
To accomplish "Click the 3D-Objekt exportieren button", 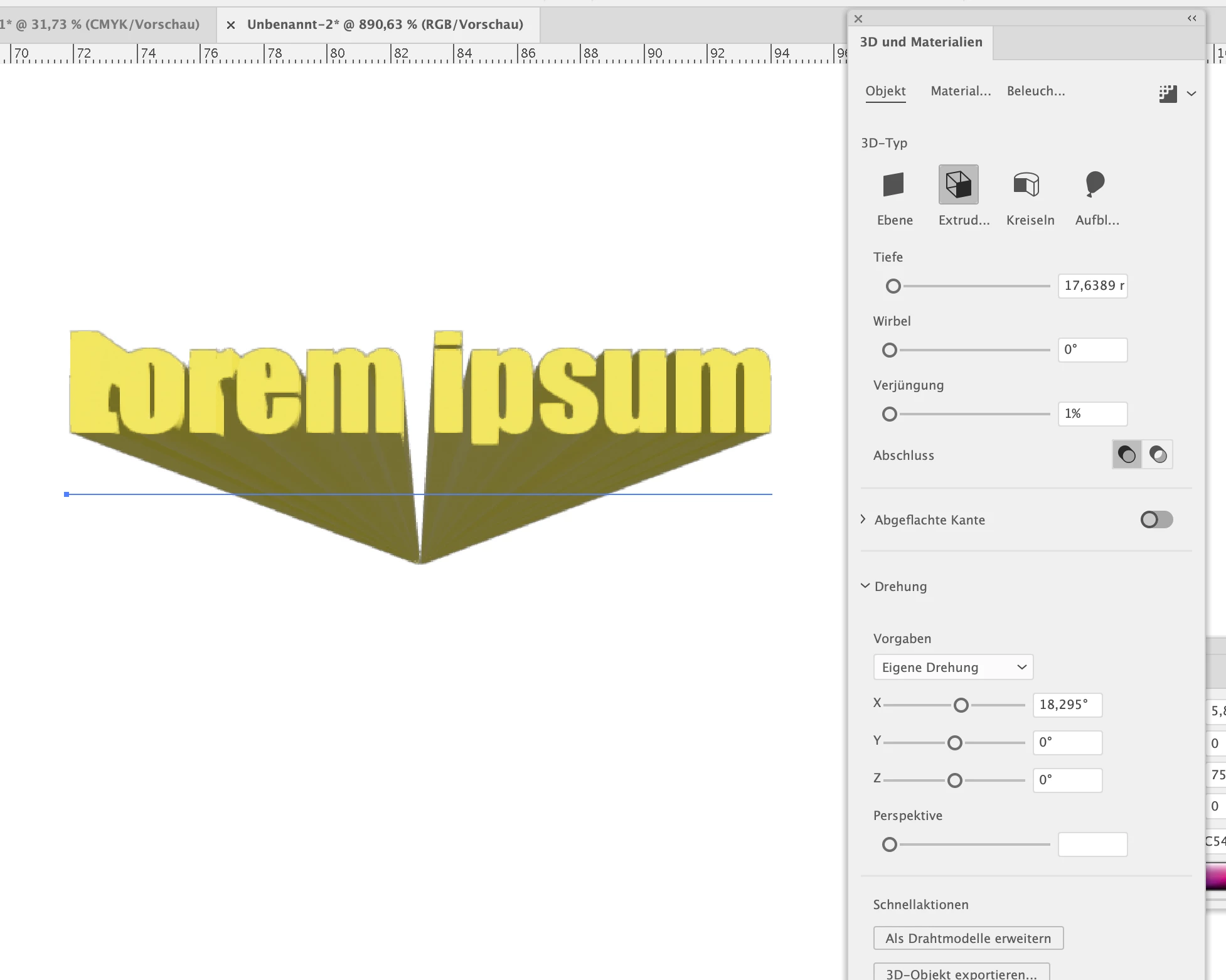I will click(x=961, y=973).
